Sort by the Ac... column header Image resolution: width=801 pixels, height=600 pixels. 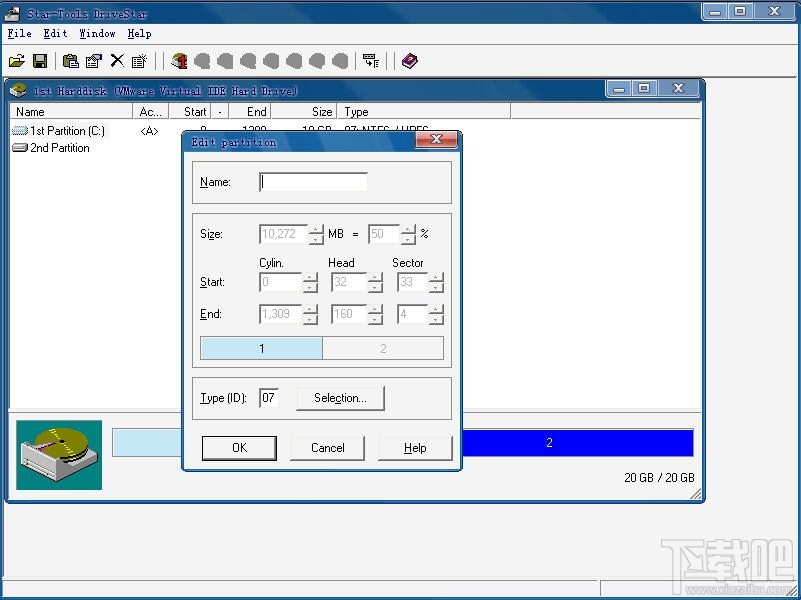coord(151,111)
